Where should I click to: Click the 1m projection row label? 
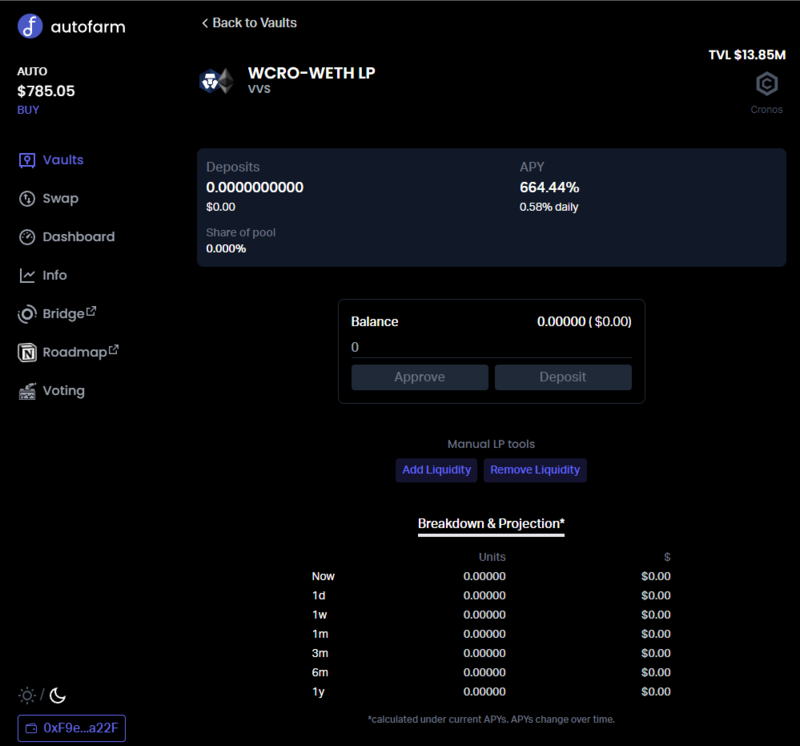320,634
